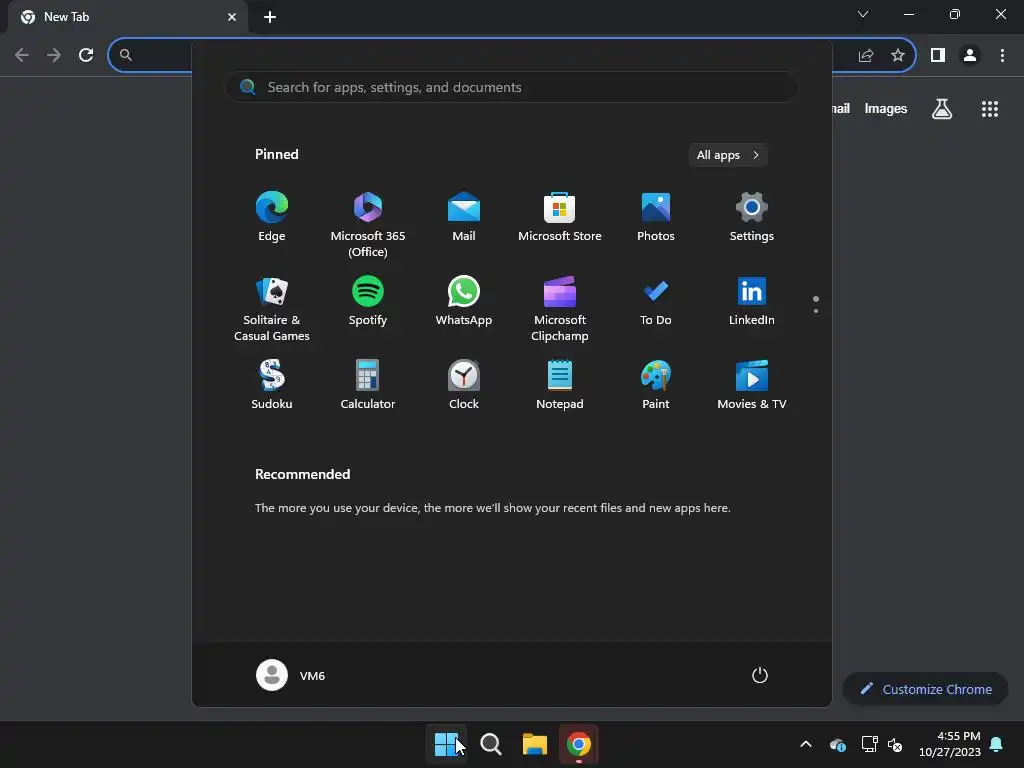Open a new Chrome tab with plus

(270, 17)
